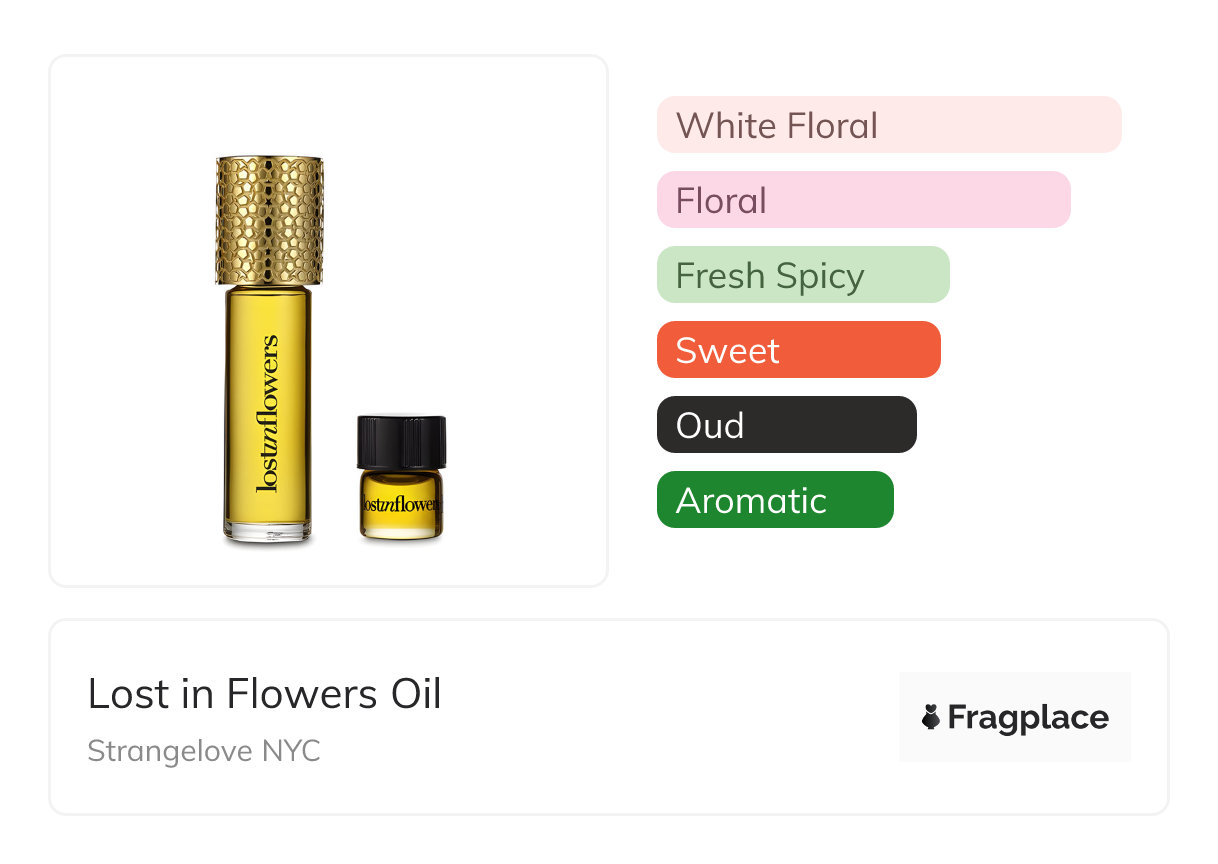Open the Lost in Flowers Oil title

pos(264,694)
